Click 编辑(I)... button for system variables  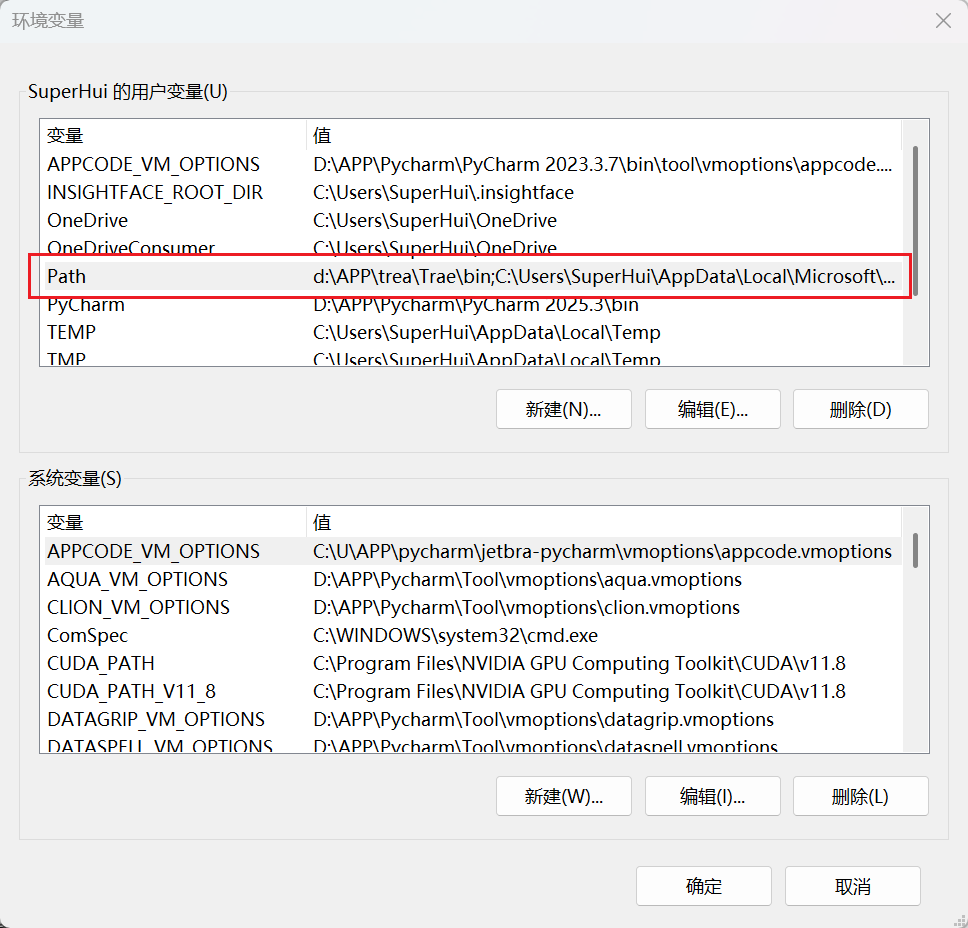coord(712,796)
